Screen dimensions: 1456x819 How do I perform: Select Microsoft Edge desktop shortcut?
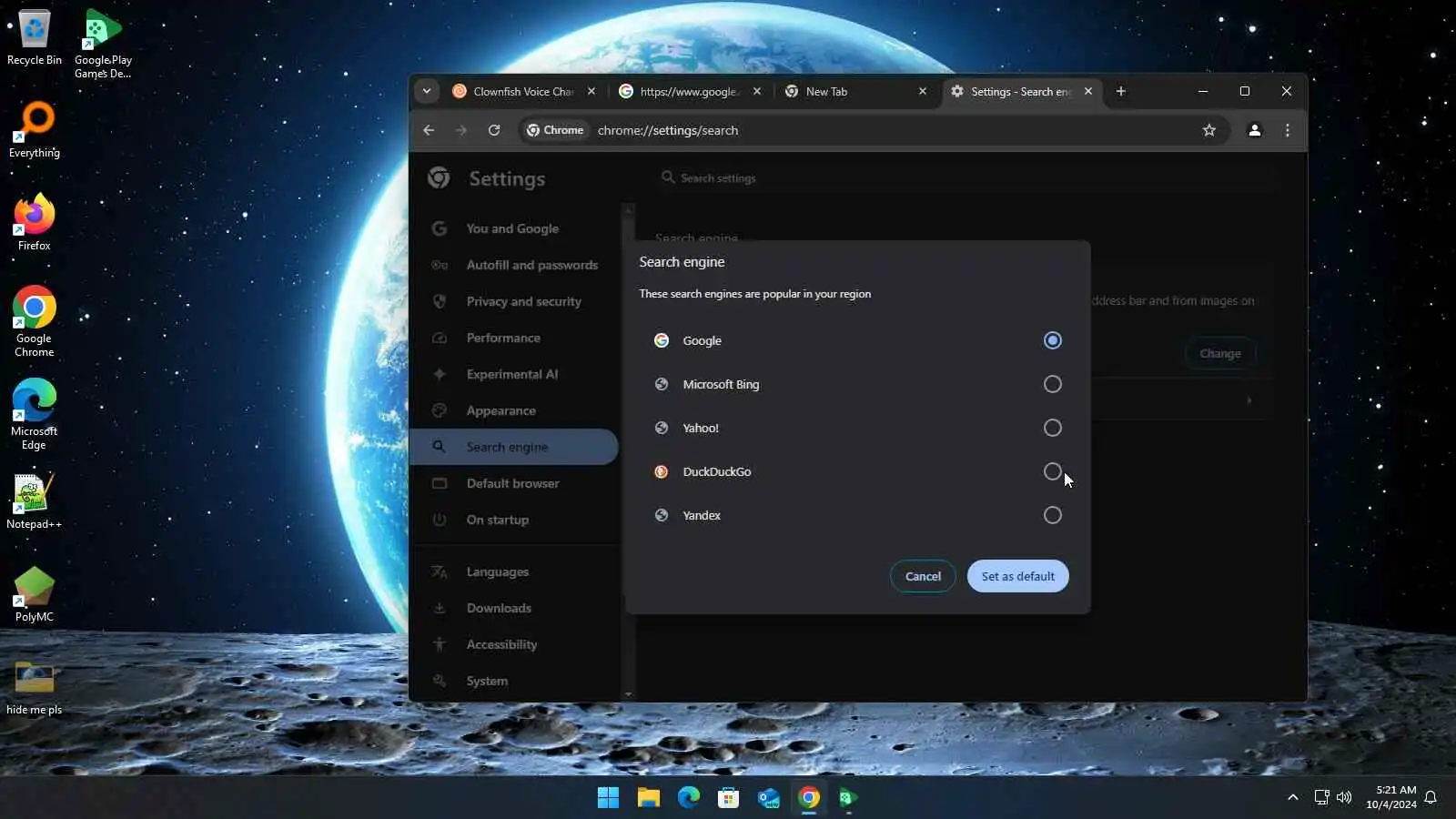tap(35, 414)
